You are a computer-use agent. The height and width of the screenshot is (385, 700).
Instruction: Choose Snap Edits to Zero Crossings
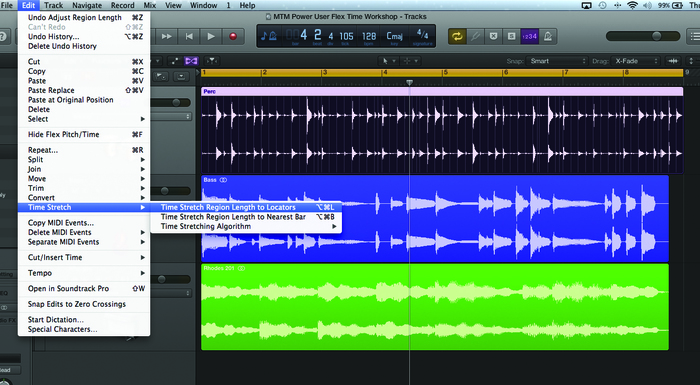point(84,304)
